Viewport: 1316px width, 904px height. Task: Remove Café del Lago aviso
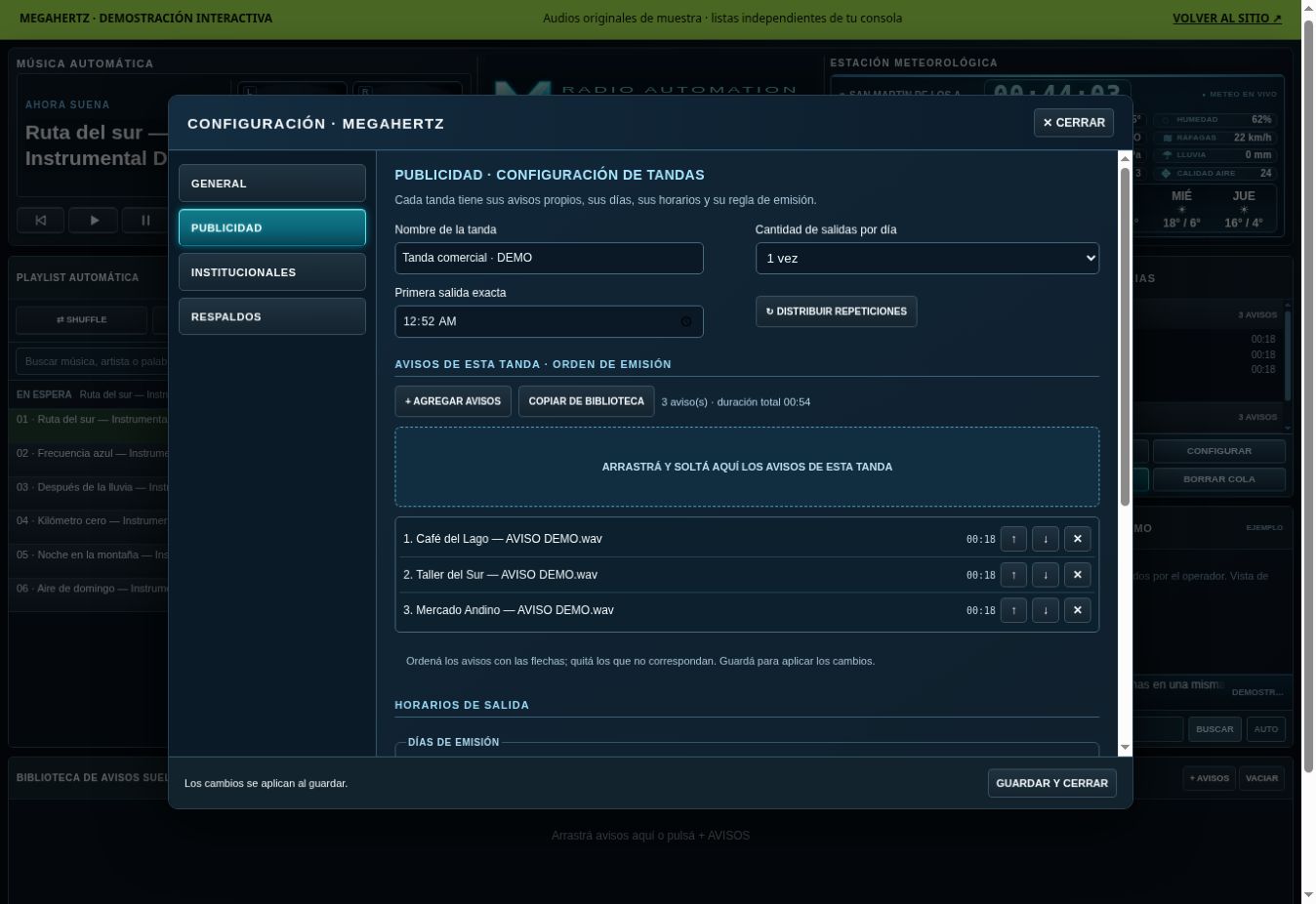pyautogui.click(x=1077, y=539)
